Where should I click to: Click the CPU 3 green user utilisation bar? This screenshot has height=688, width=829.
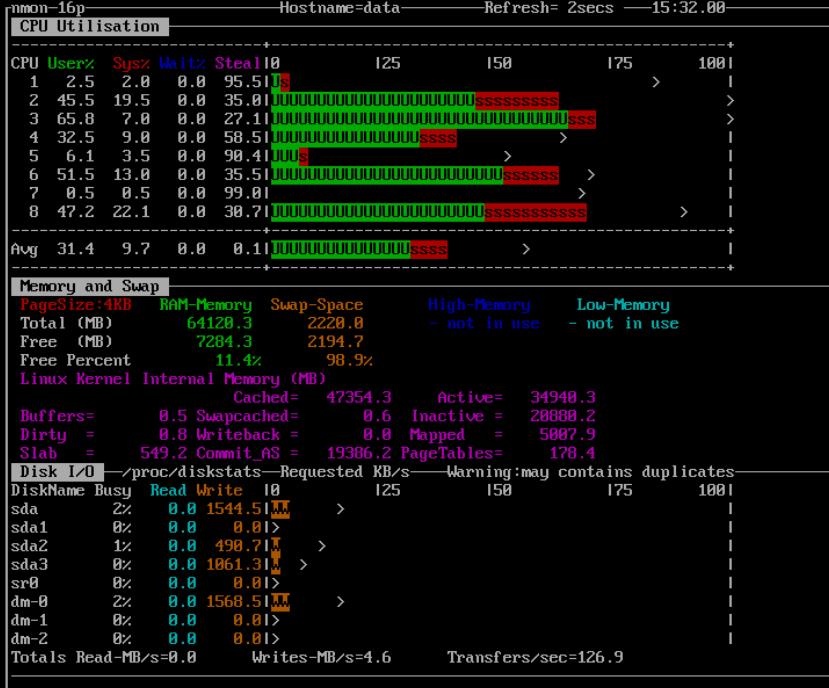(x=420, y=119)
